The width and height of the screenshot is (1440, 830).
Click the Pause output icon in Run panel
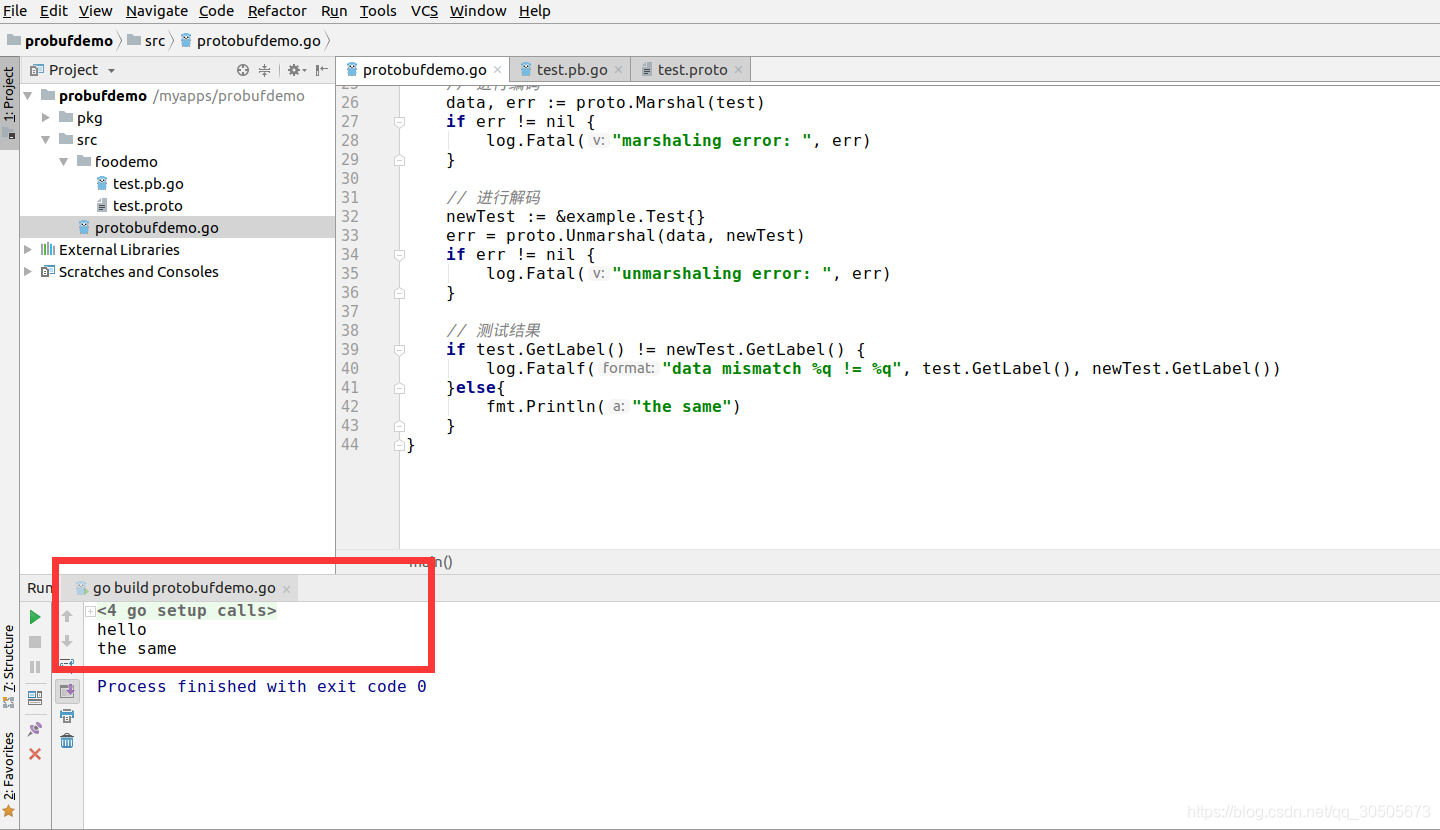(35, 667)
